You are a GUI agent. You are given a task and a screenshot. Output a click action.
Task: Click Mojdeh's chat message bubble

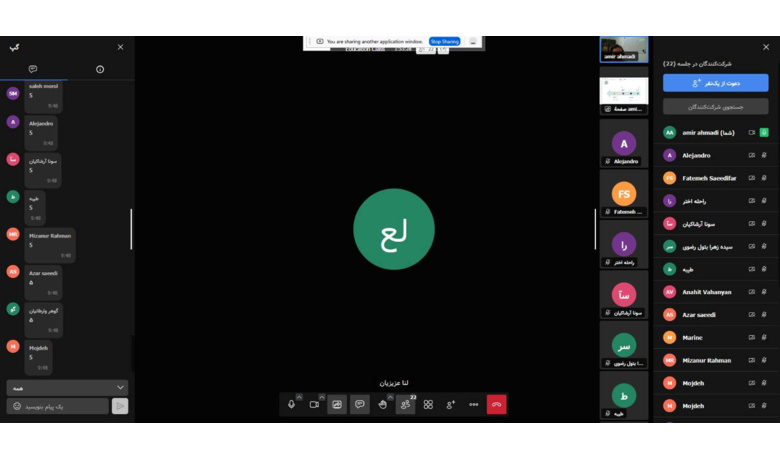(x=38, y=358)
